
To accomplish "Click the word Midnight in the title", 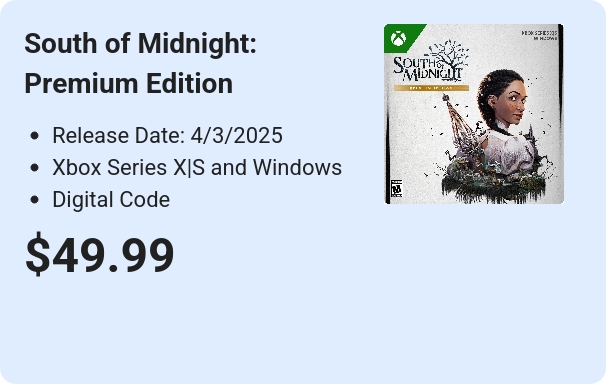I will (197, 44).
